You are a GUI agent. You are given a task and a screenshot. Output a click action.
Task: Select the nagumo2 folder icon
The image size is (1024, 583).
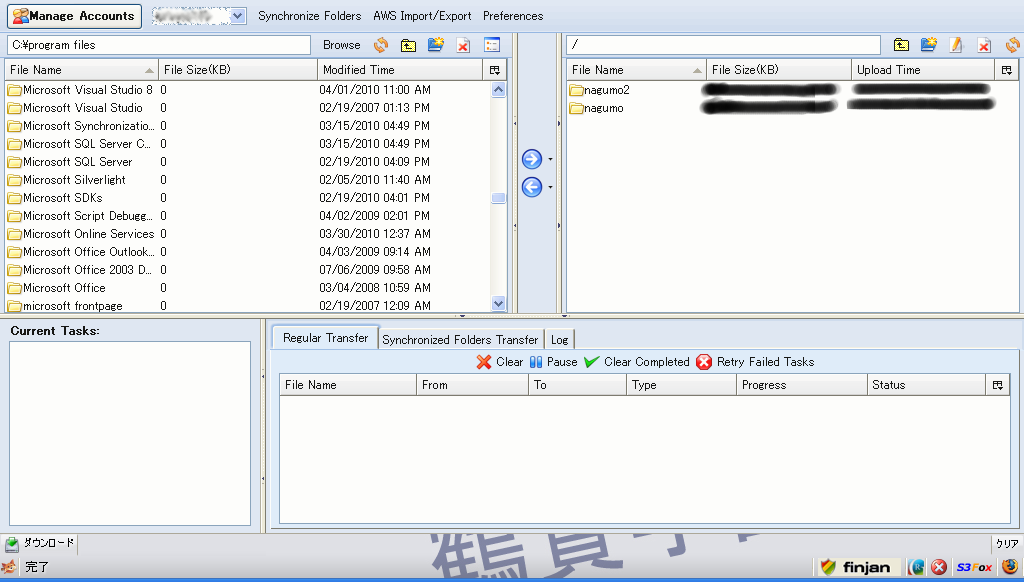[x=575, y=90]
